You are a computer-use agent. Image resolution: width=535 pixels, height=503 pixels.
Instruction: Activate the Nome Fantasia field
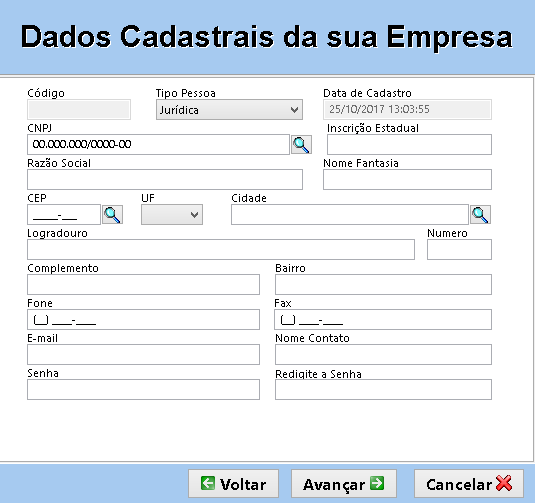[x=407, y=179]
